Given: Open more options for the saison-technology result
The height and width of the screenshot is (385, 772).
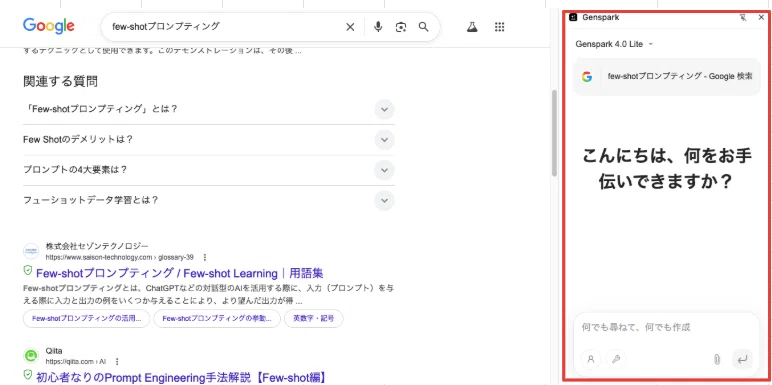Looking at the screenshot, I should pos(205,257).
